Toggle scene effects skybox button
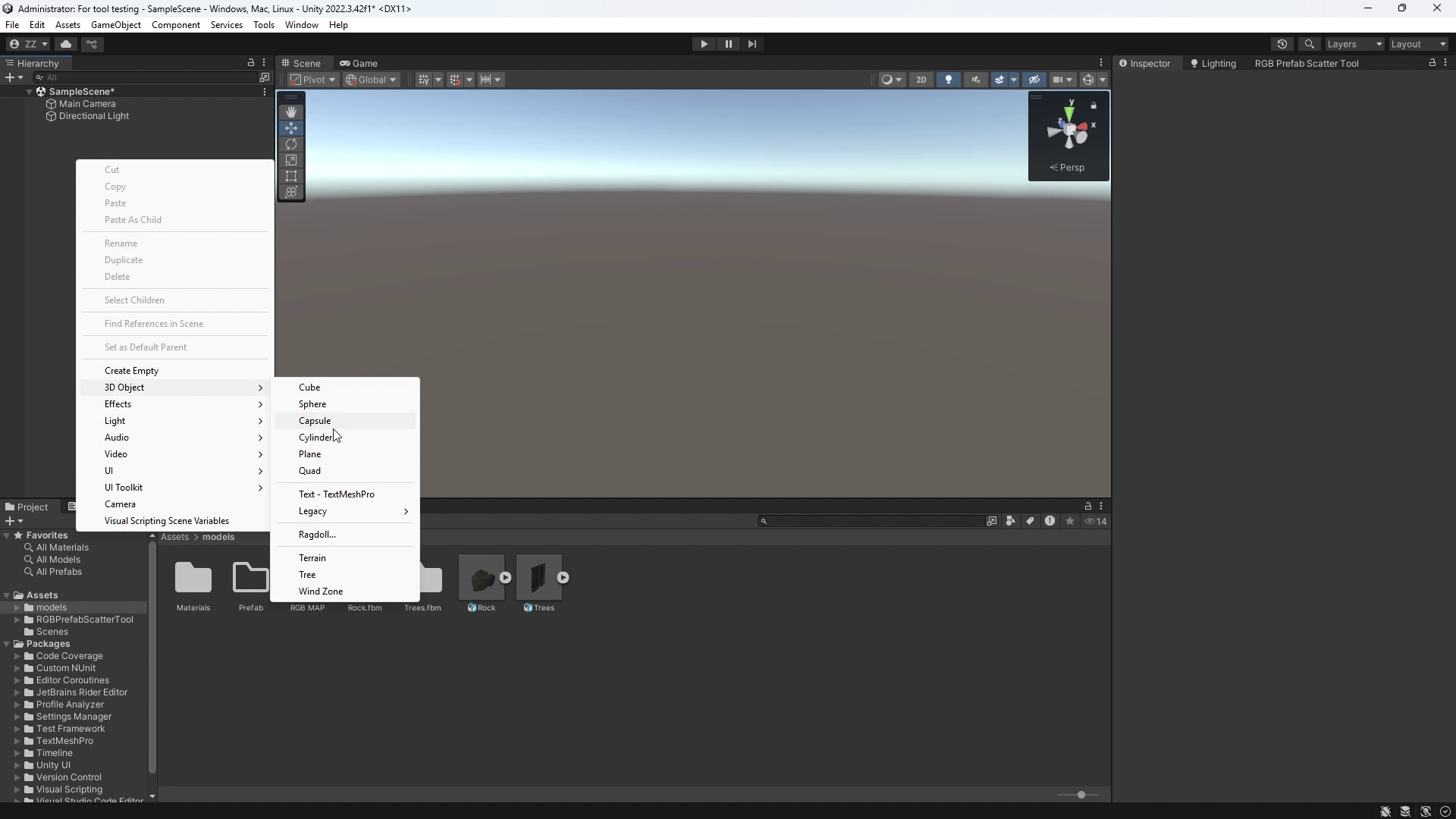1456x819 pixels. (x=999, y=80)
